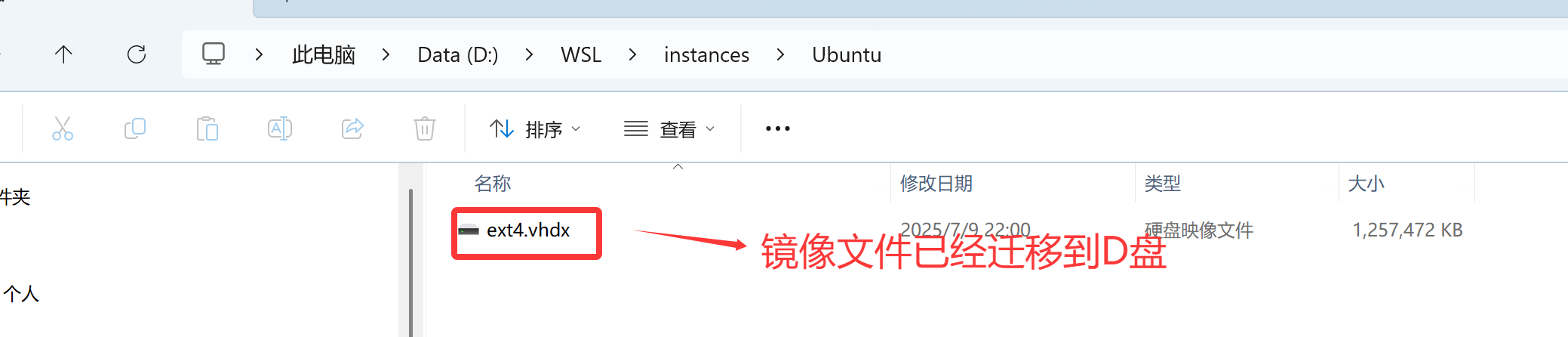This screenshot has width=1568, height=337.
Task: Navigate to the instances breadcrumb
Action: tap(706, 55)
